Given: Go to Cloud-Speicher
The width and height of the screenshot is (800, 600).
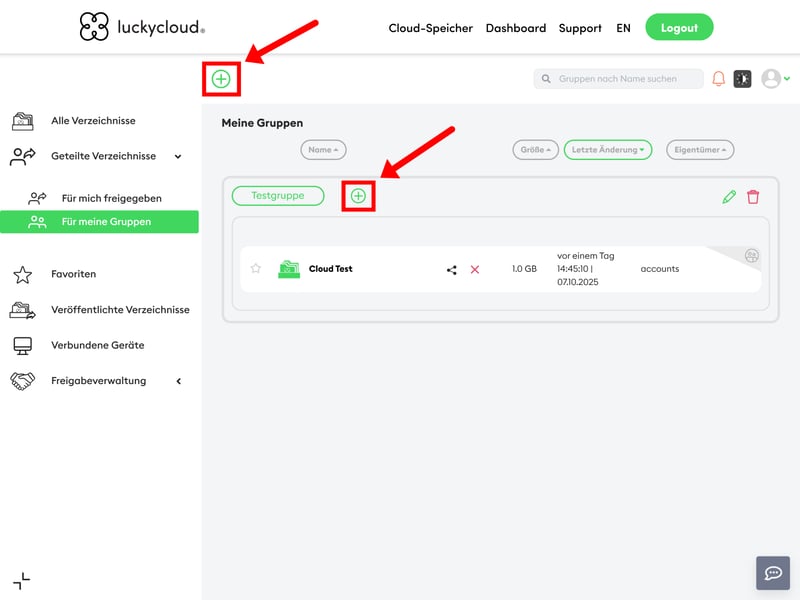Looking at the screenshot, I should (431, 28).
